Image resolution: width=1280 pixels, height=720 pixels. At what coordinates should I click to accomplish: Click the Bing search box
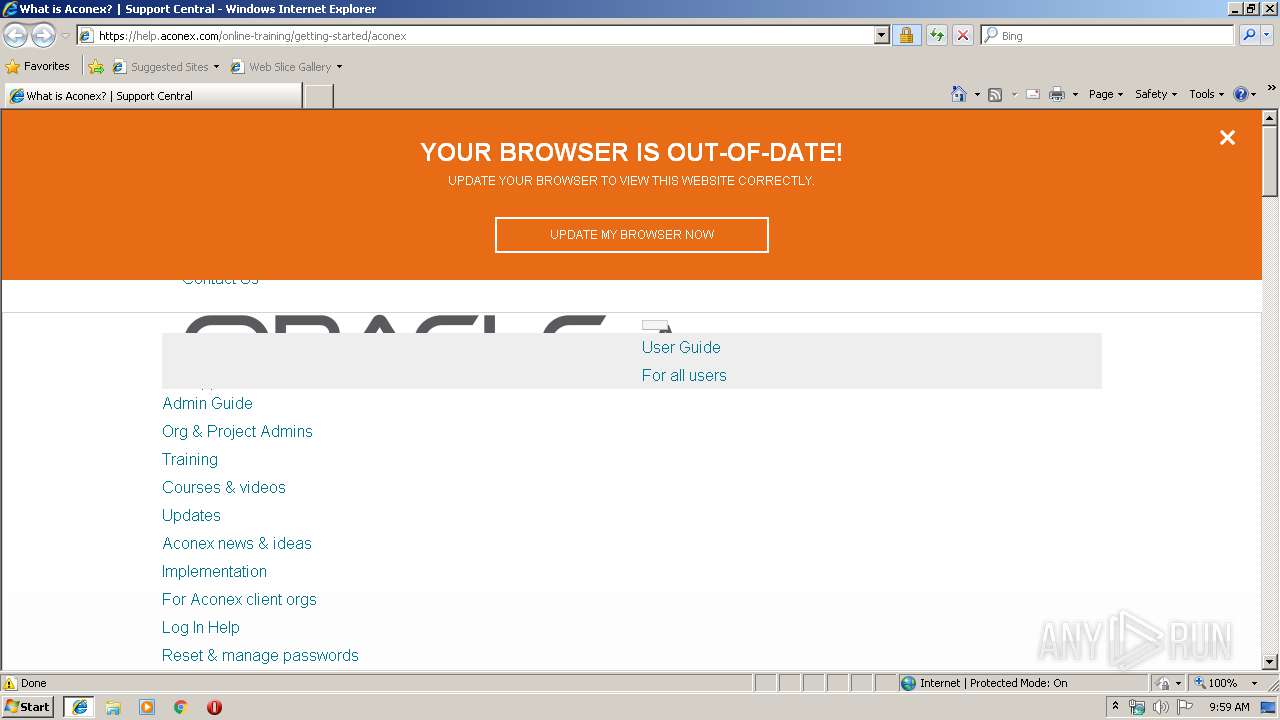coord(1107,35)
